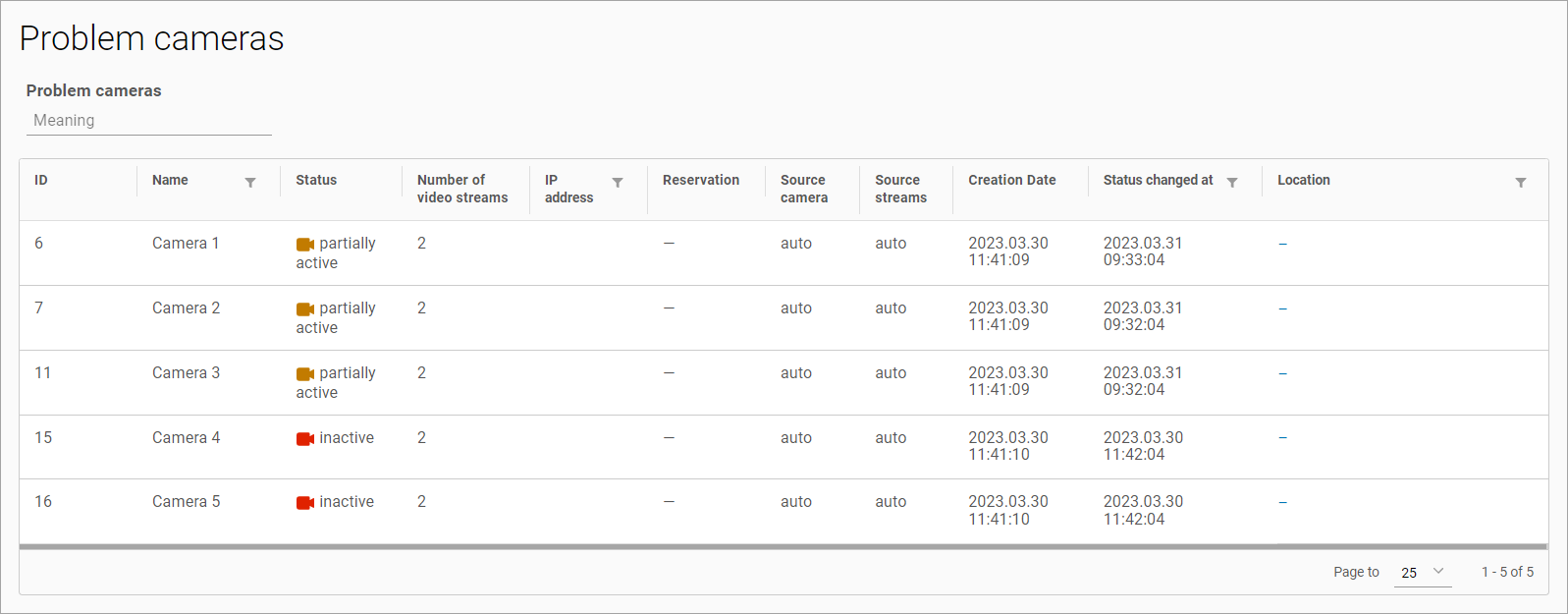
Task: Click Camera 2 orange camera status icon
Action: (305, 308)
